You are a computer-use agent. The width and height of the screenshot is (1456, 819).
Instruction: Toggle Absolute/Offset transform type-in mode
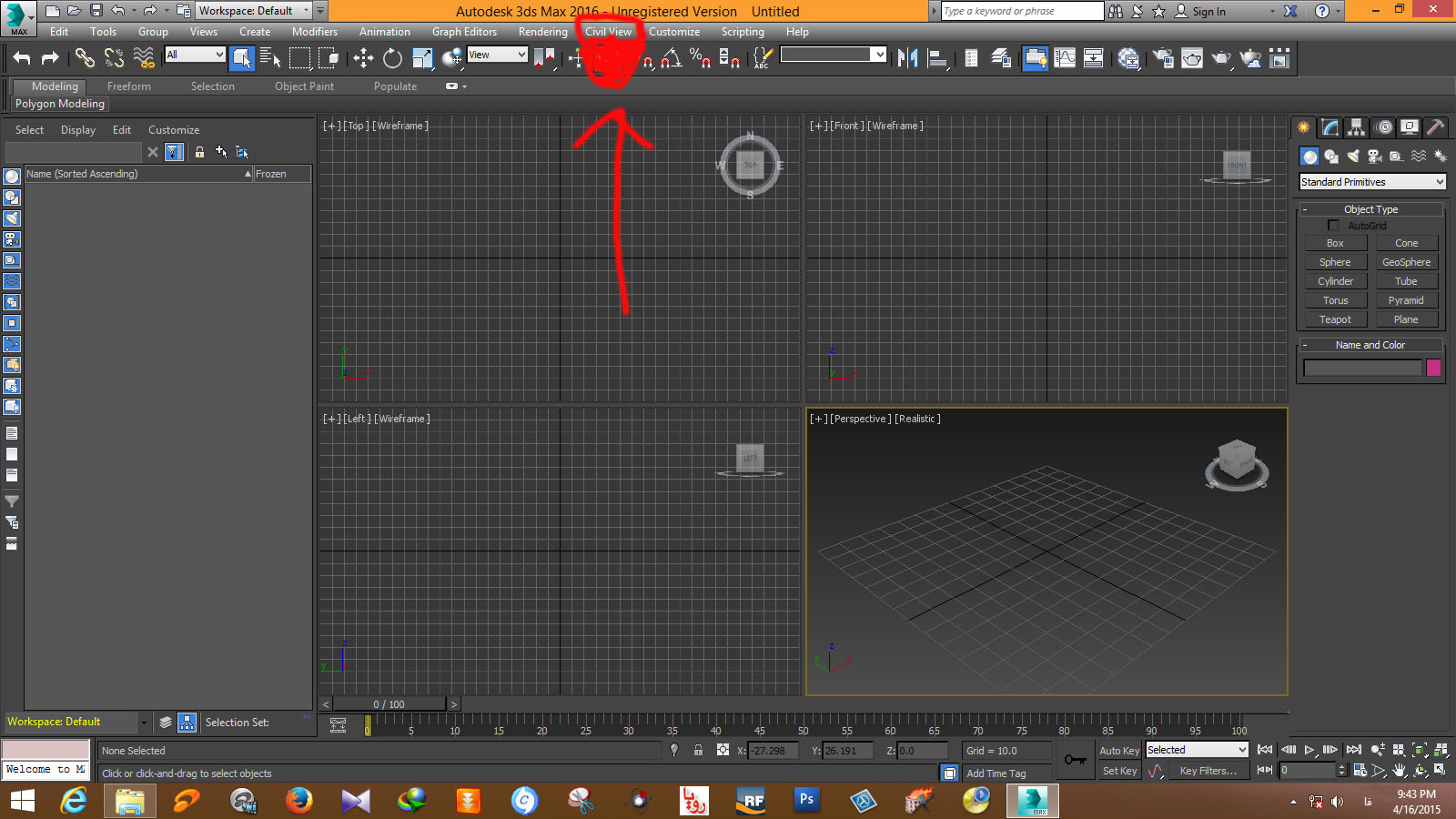pyautogui.click(x=722, y=750)
